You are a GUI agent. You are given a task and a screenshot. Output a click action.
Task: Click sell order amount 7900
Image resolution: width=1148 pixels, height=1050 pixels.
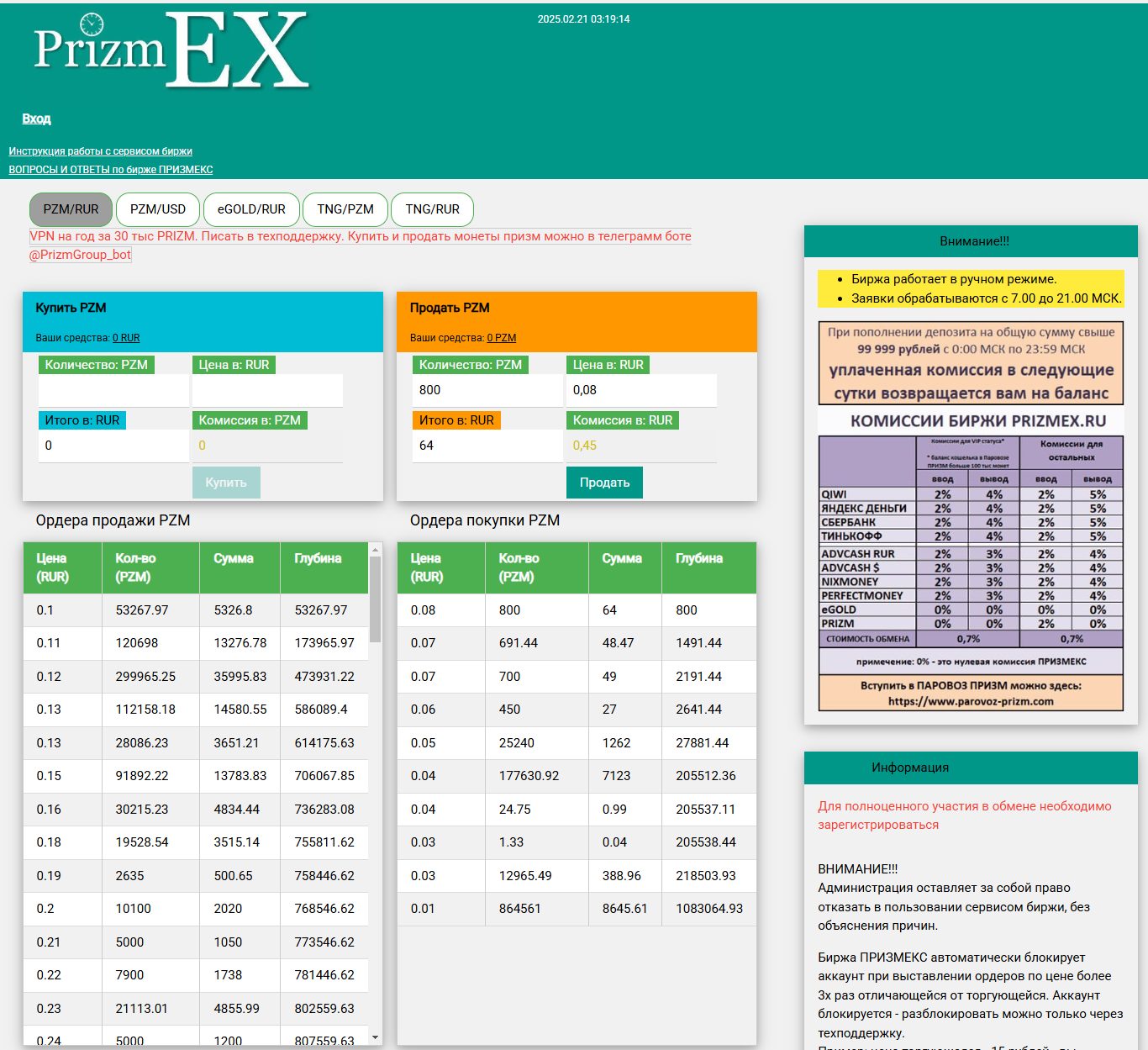tap(129, 975)
